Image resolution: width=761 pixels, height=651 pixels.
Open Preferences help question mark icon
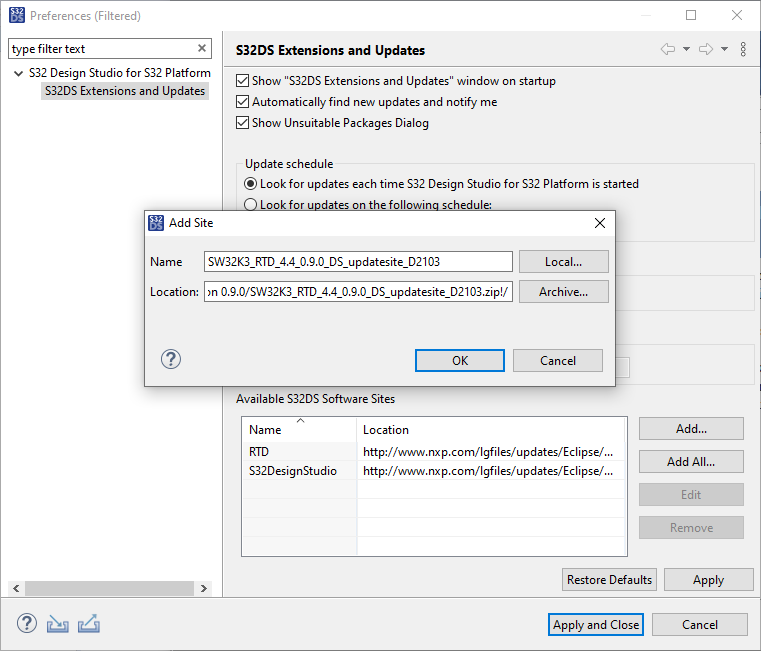27,623
